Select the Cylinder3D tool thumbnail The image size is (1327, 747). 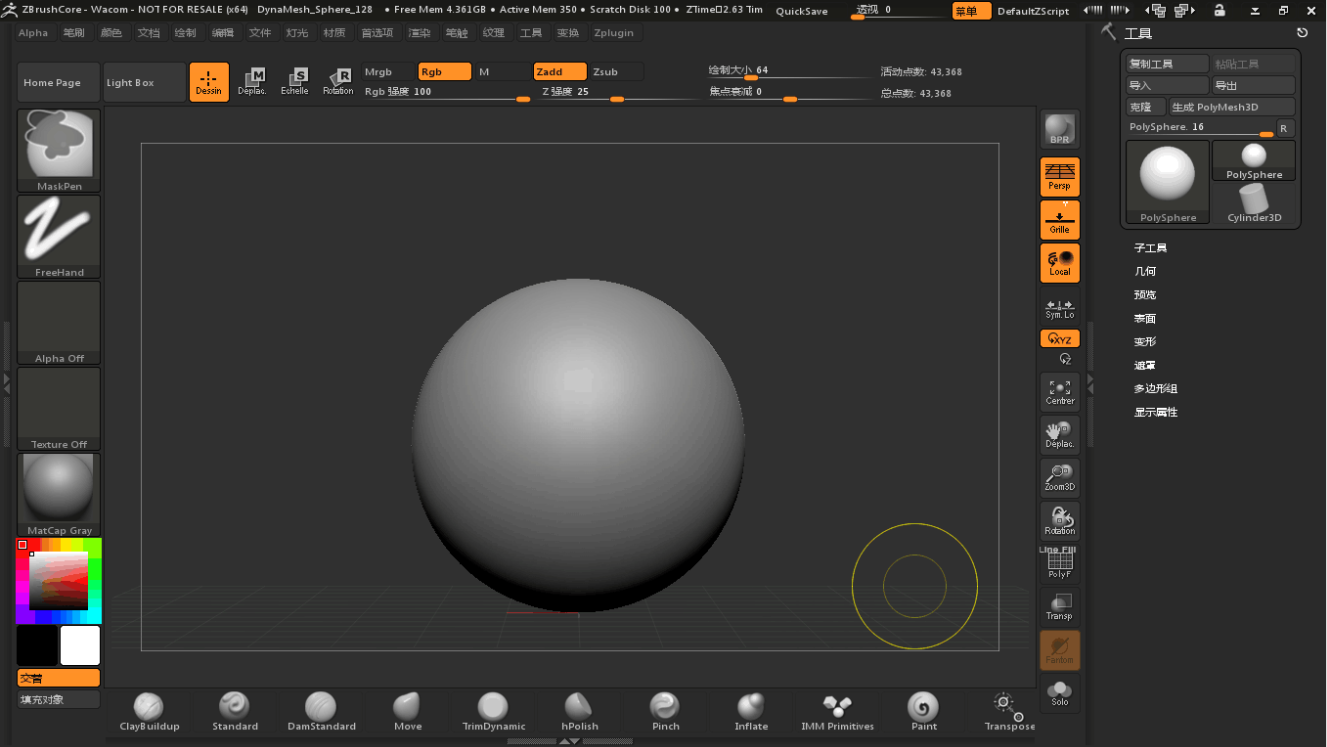tap(1254, 204)
